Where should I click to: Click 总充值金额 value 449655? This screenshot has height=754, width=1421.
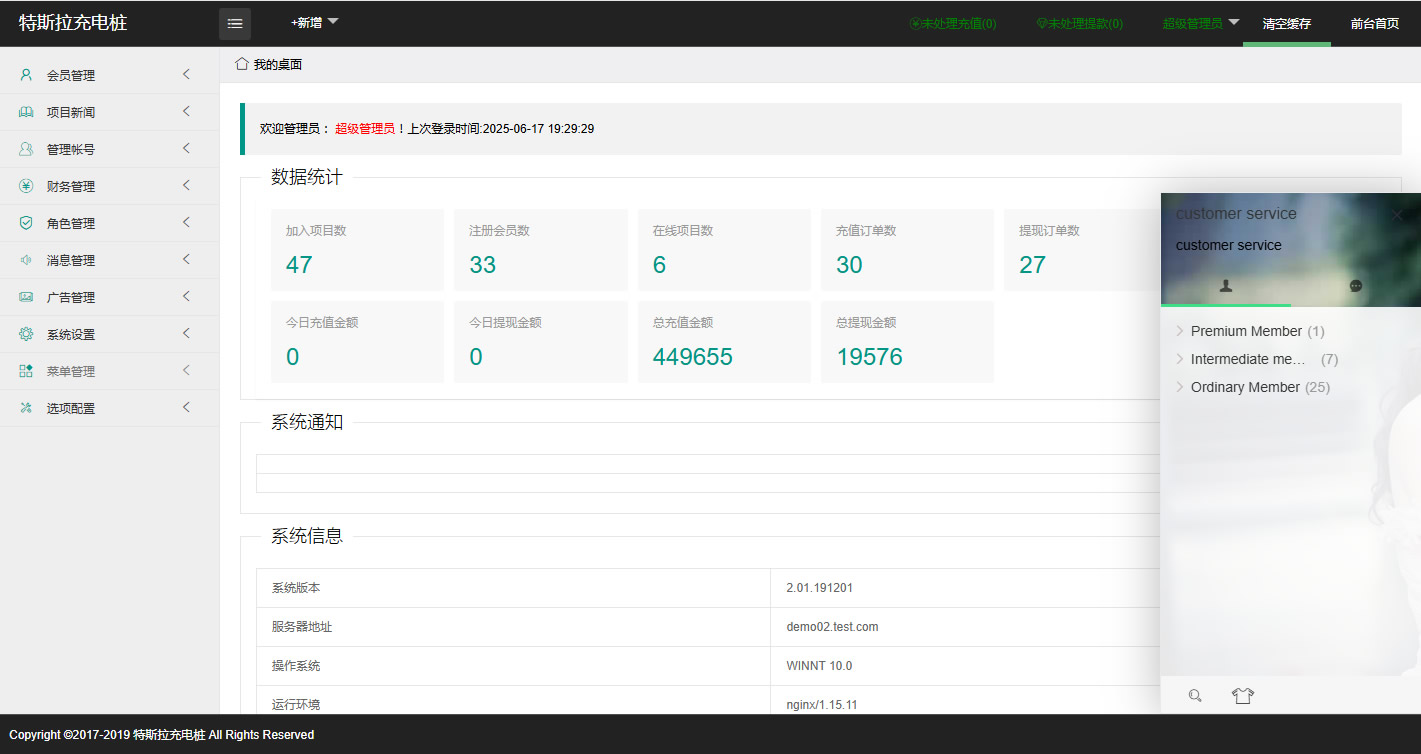(x=693, y=357)
